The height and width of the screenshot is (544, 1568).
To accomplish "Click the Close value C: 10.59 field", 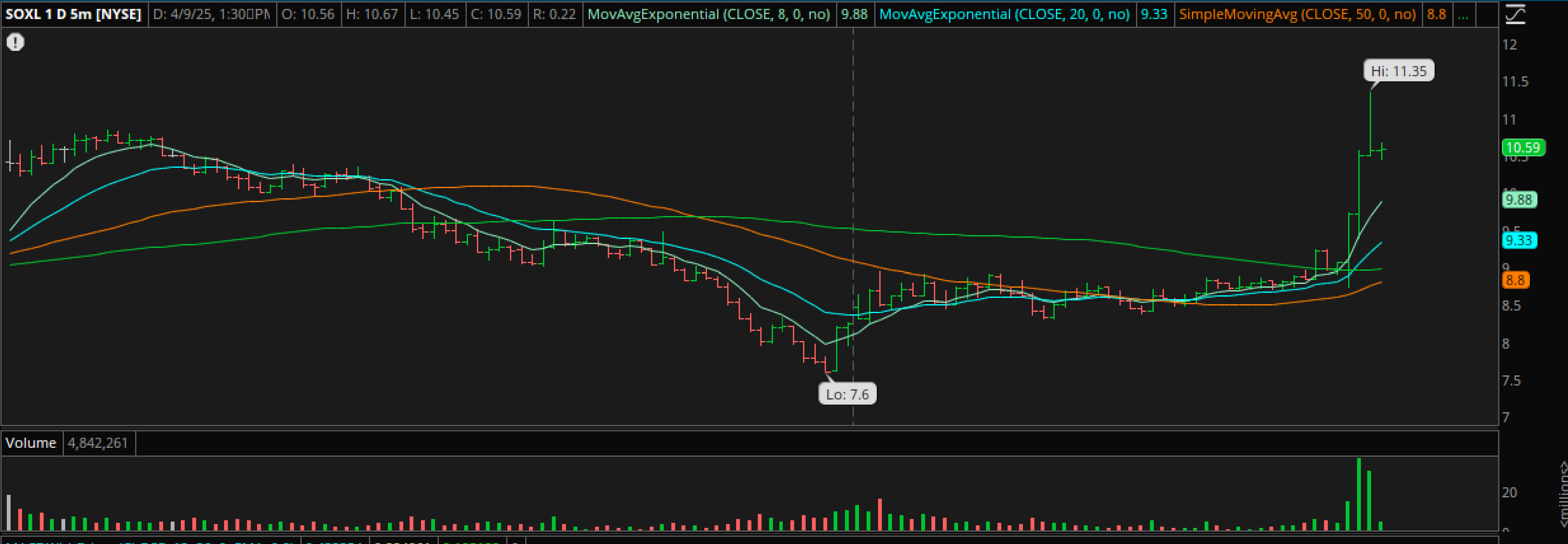I will 496,14.
